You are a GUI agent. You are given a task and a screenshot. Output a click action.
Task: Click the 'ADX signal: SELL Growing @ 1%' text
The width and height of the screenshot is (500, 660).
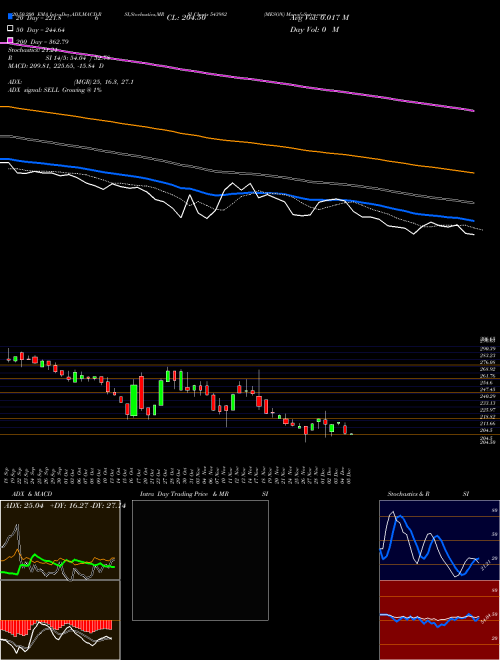(x=55, y=90)
